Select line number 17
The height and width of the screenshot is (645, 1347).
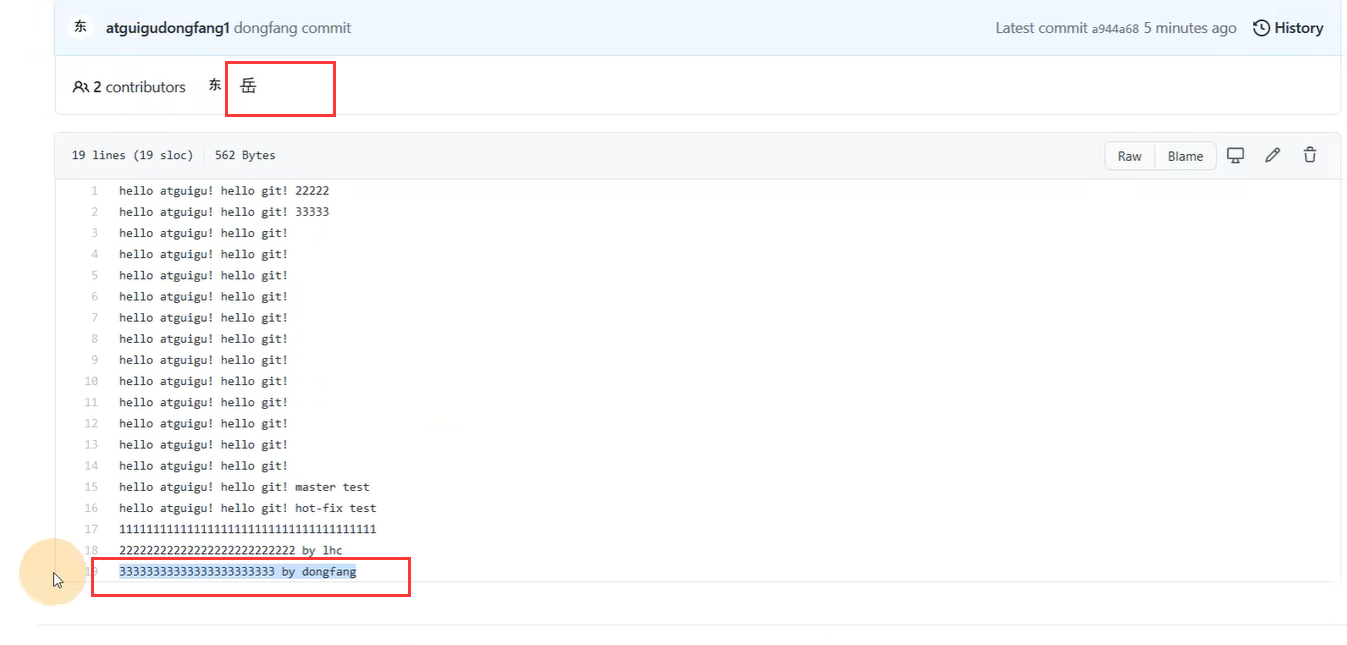coord(91,529)
